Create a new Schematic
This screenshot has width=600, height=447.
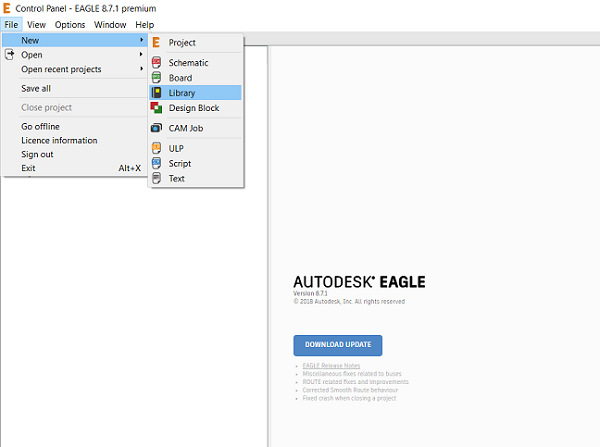(x=196, y=63)
